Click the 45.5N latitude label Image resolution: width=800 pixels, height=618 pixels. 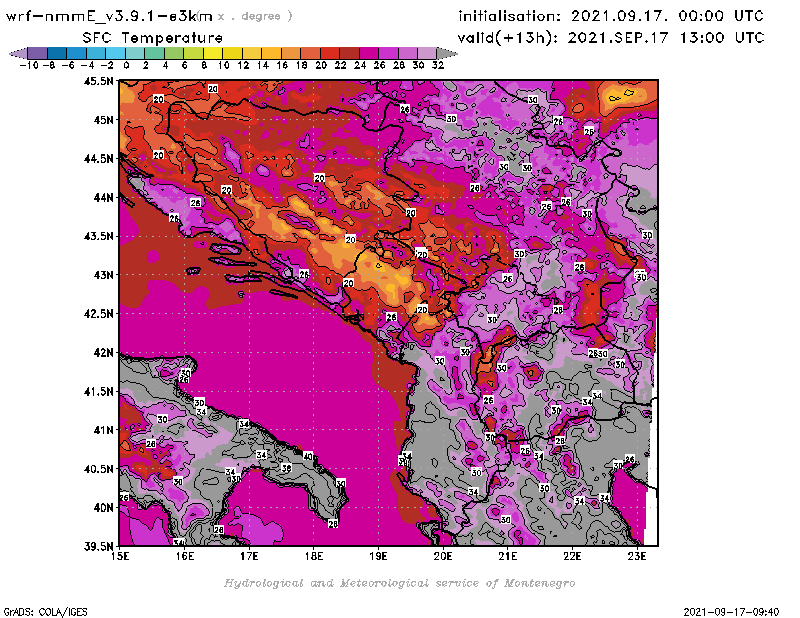tap(98, 81)
